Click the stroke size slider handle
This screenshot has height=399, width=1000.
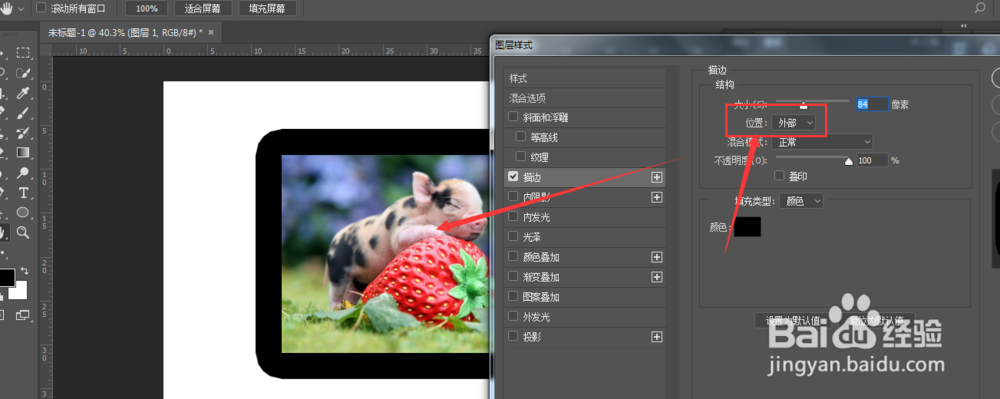(804, 106)
